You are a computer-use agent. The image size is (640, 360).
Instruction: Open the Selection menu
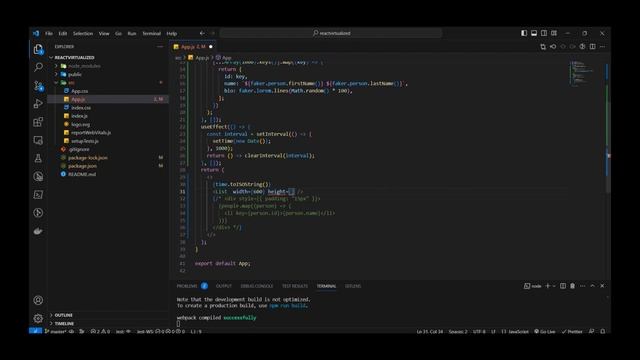coord(83,33)
